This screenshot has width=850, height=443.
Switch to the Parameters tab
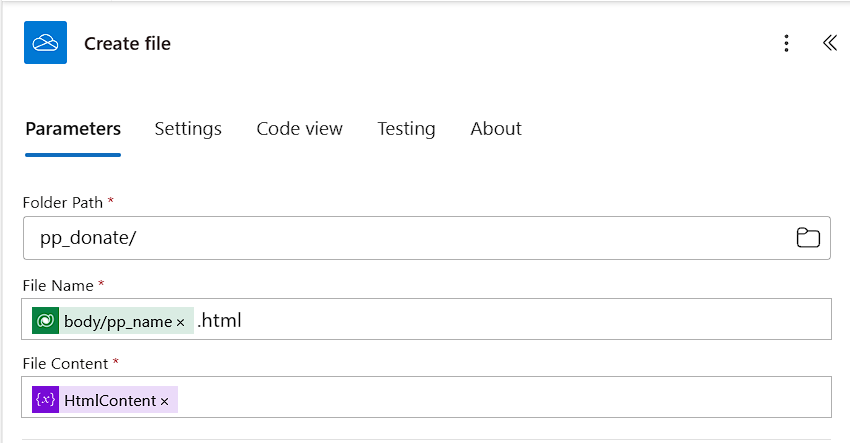73,128
